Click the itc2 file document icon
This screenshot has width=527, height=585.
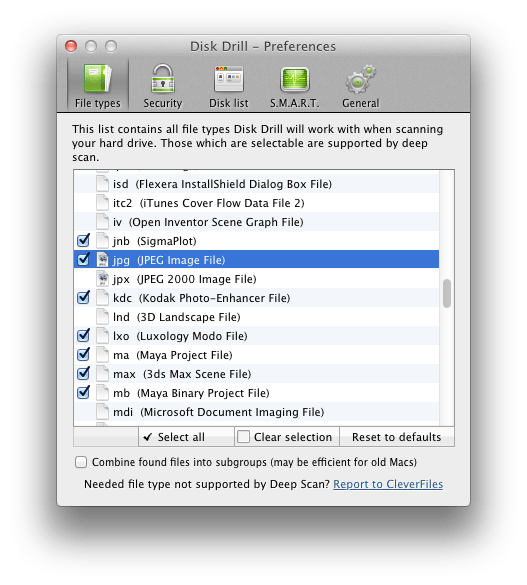tap(102, 203)
